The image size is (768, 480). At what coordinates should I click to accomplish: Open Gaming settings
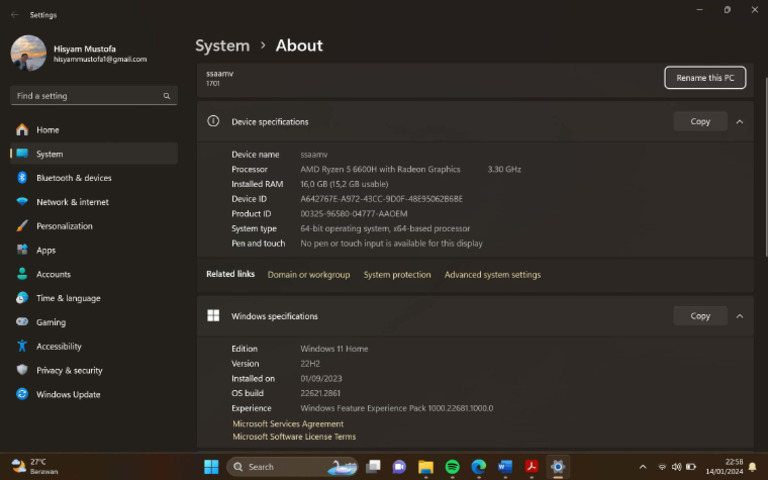point(51,322)
